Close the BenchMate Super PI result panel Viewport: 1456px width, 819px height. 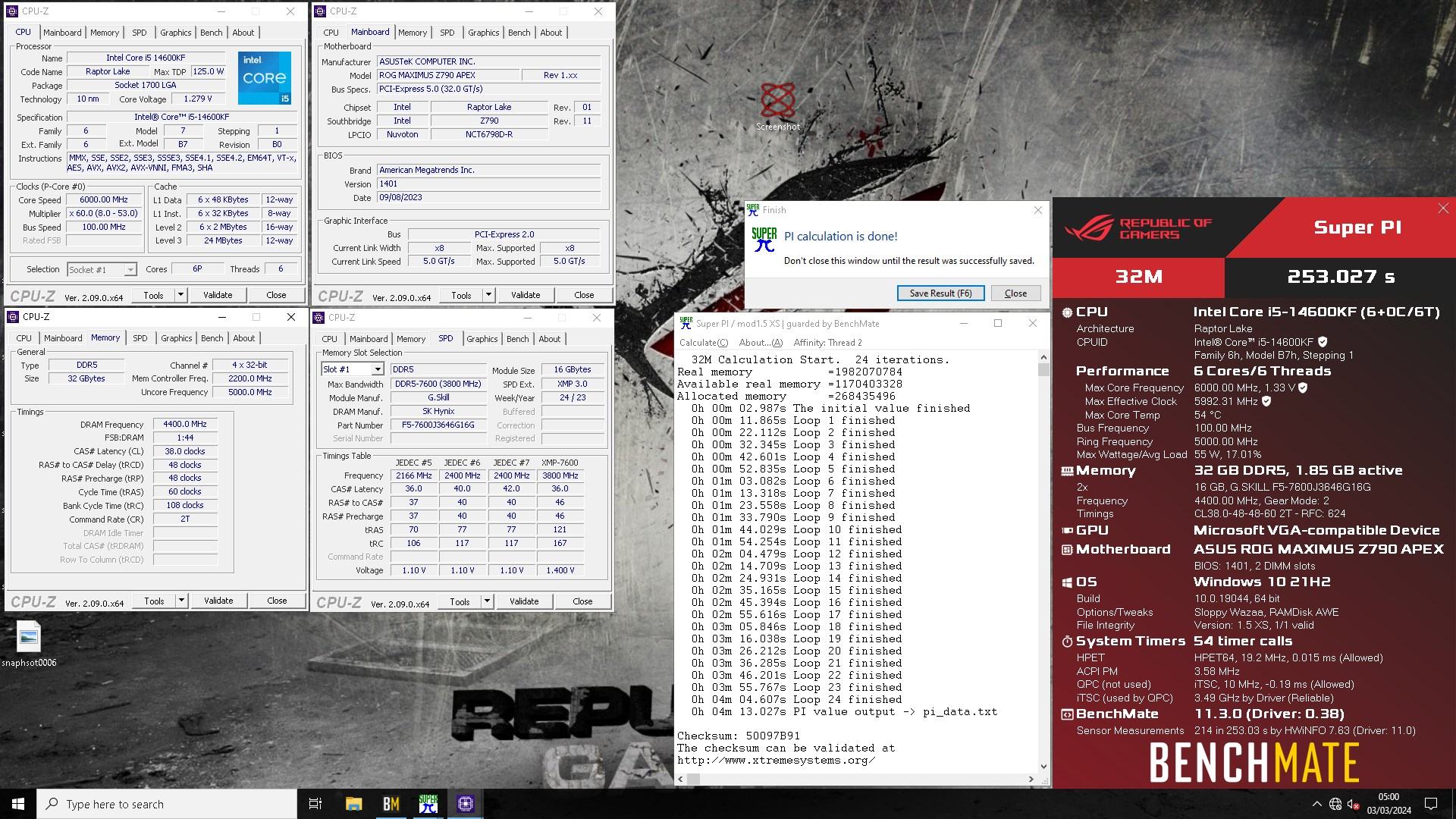point(1443,209)
